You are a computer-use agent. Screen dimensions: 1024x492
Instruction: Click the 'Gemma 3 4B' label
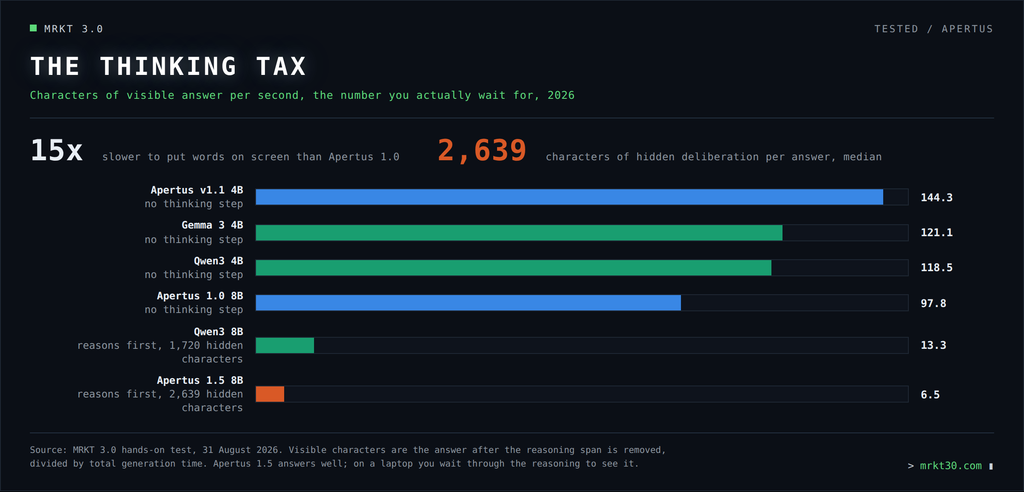(x=212, y=225)
